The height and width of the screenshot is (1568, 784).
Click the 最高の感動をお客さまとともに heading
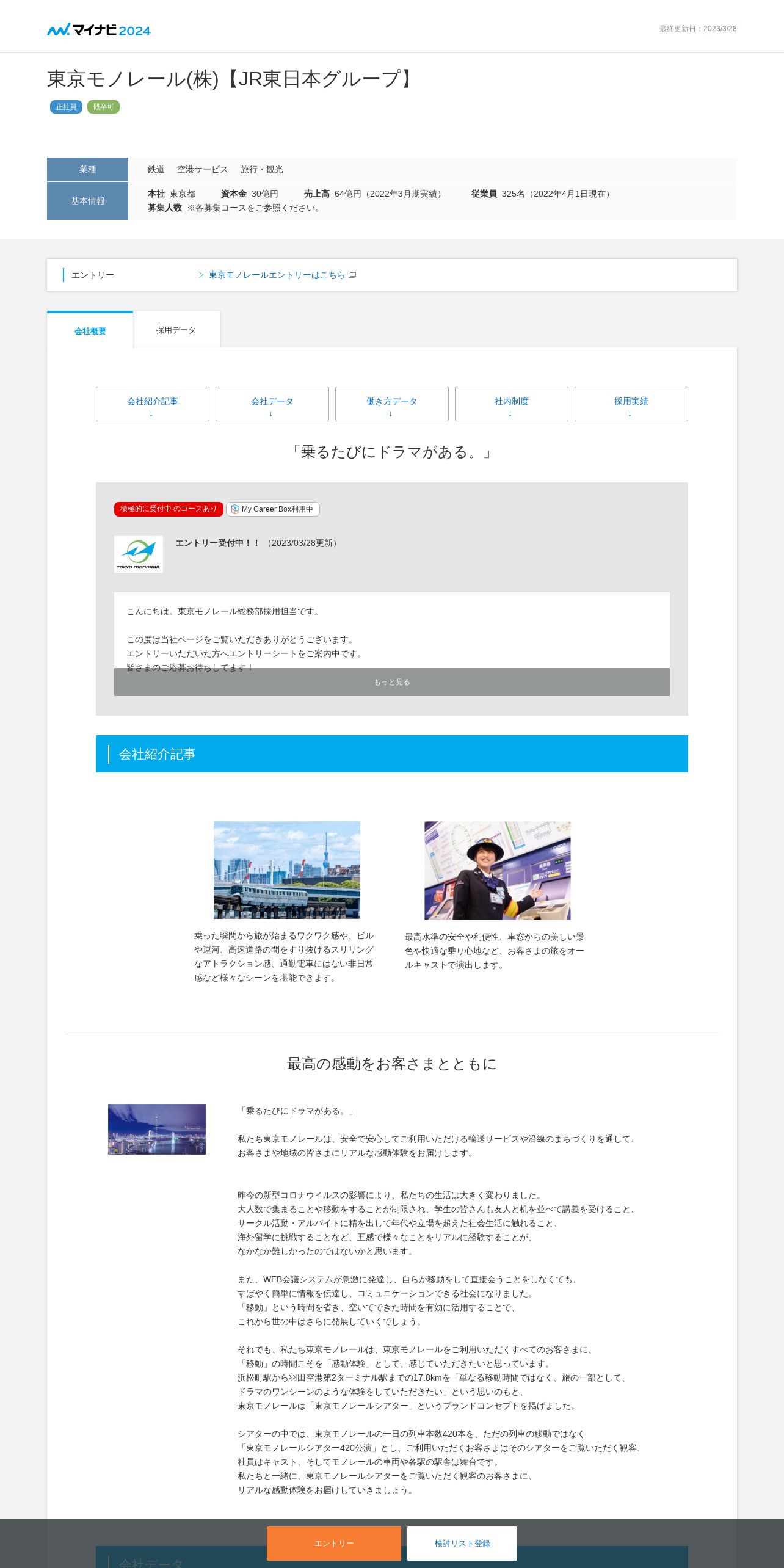(x=392, y=1064)
